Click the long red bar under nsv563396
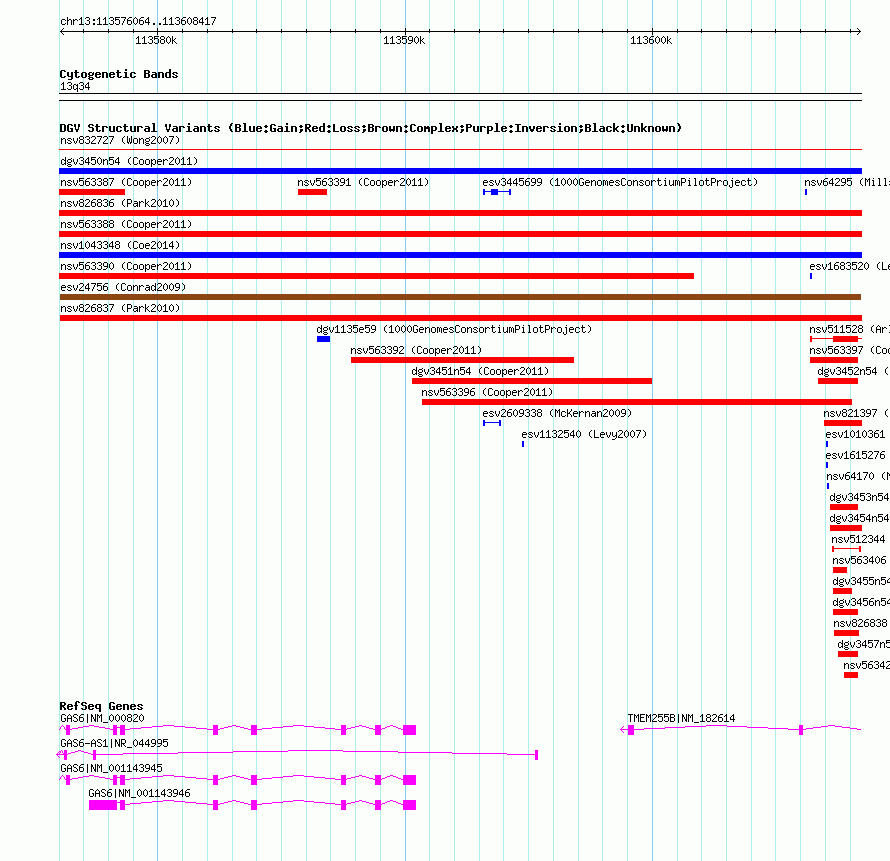This screenshot has width=890, height=861. point(637,402)
